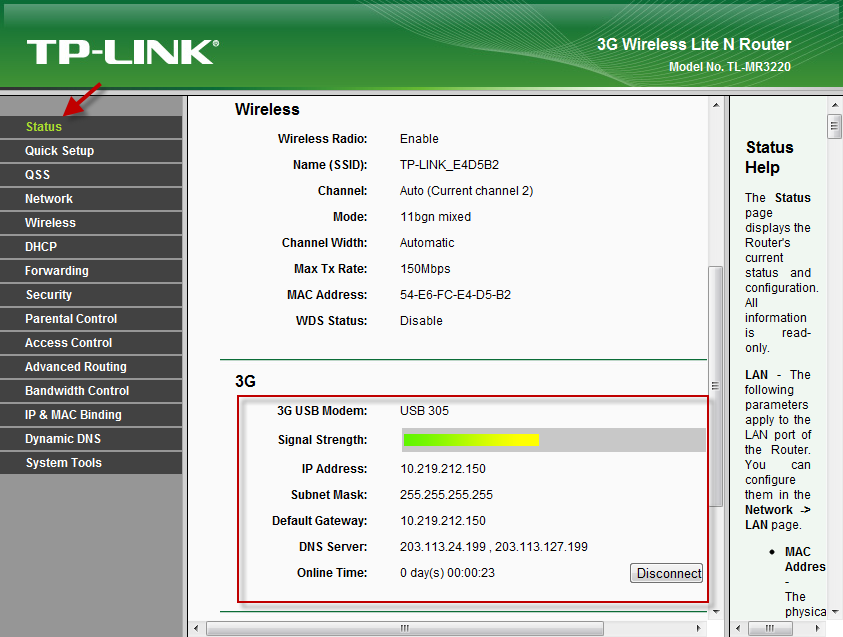843x637 pixels.
Task: Click the WDS Status Disable value
Action: click(x=421, y=321)
